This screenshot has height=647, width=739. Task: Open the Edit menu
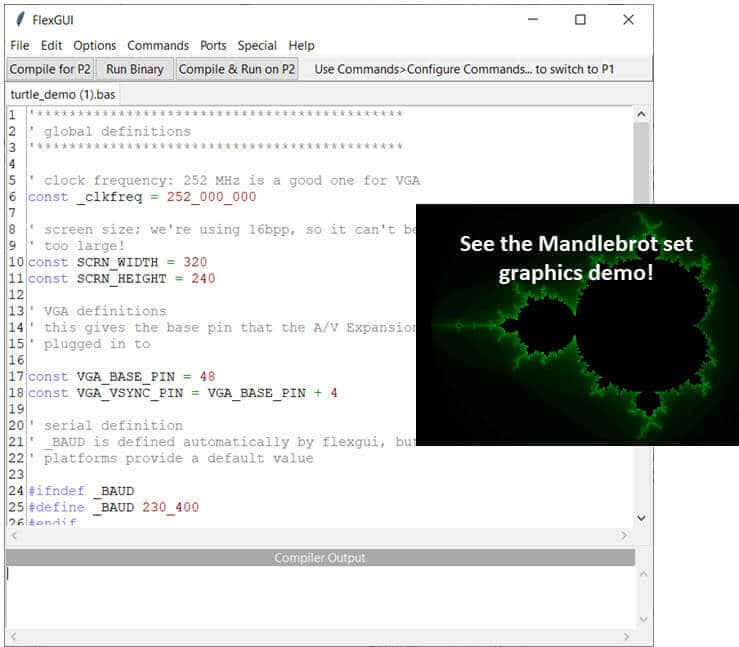point(51,45)
